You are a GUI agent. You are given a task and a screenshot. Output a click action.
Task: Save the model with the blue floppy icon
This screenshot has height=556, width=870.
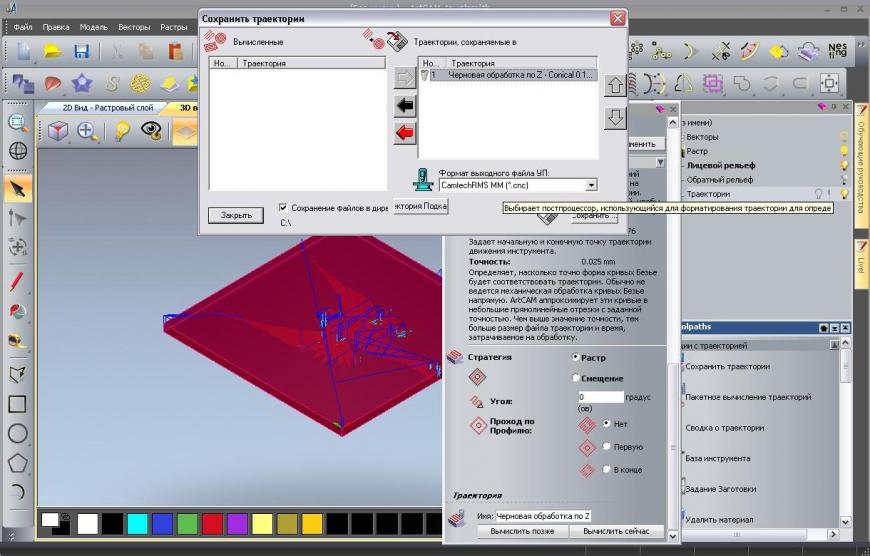coord(82,52)
